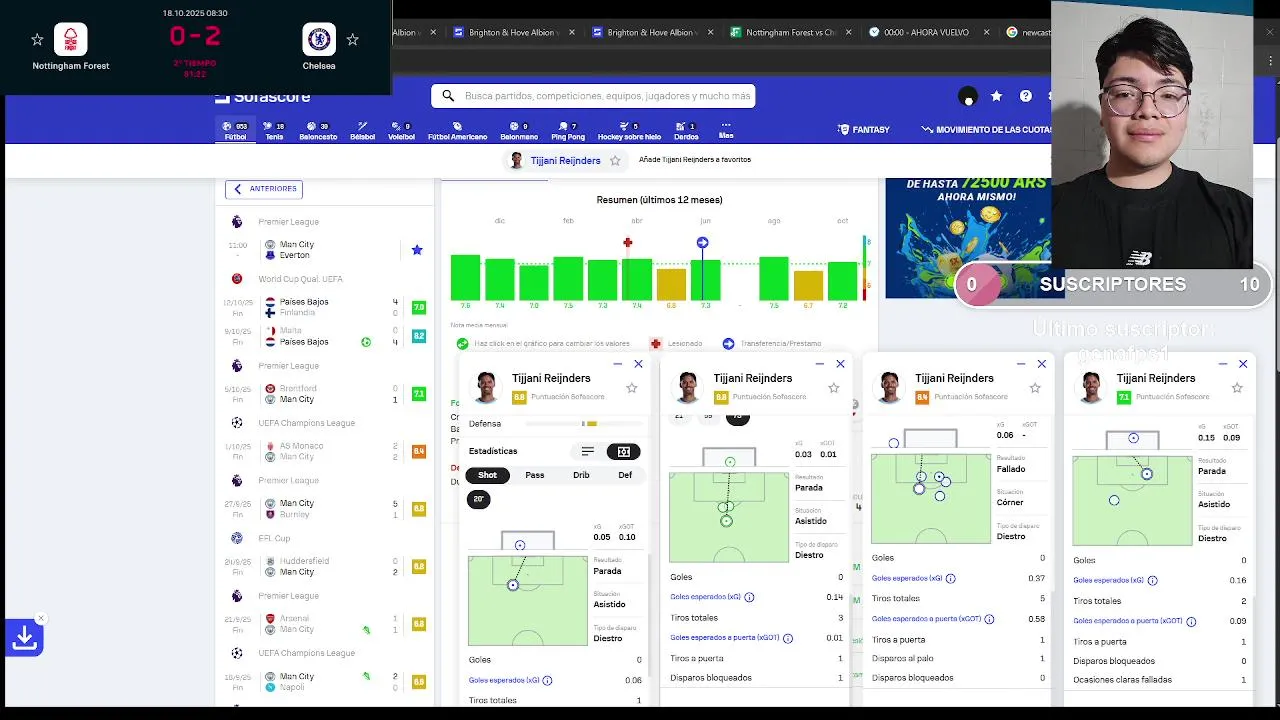Open Países Bajos vs Finlandia match

point(325,307)
